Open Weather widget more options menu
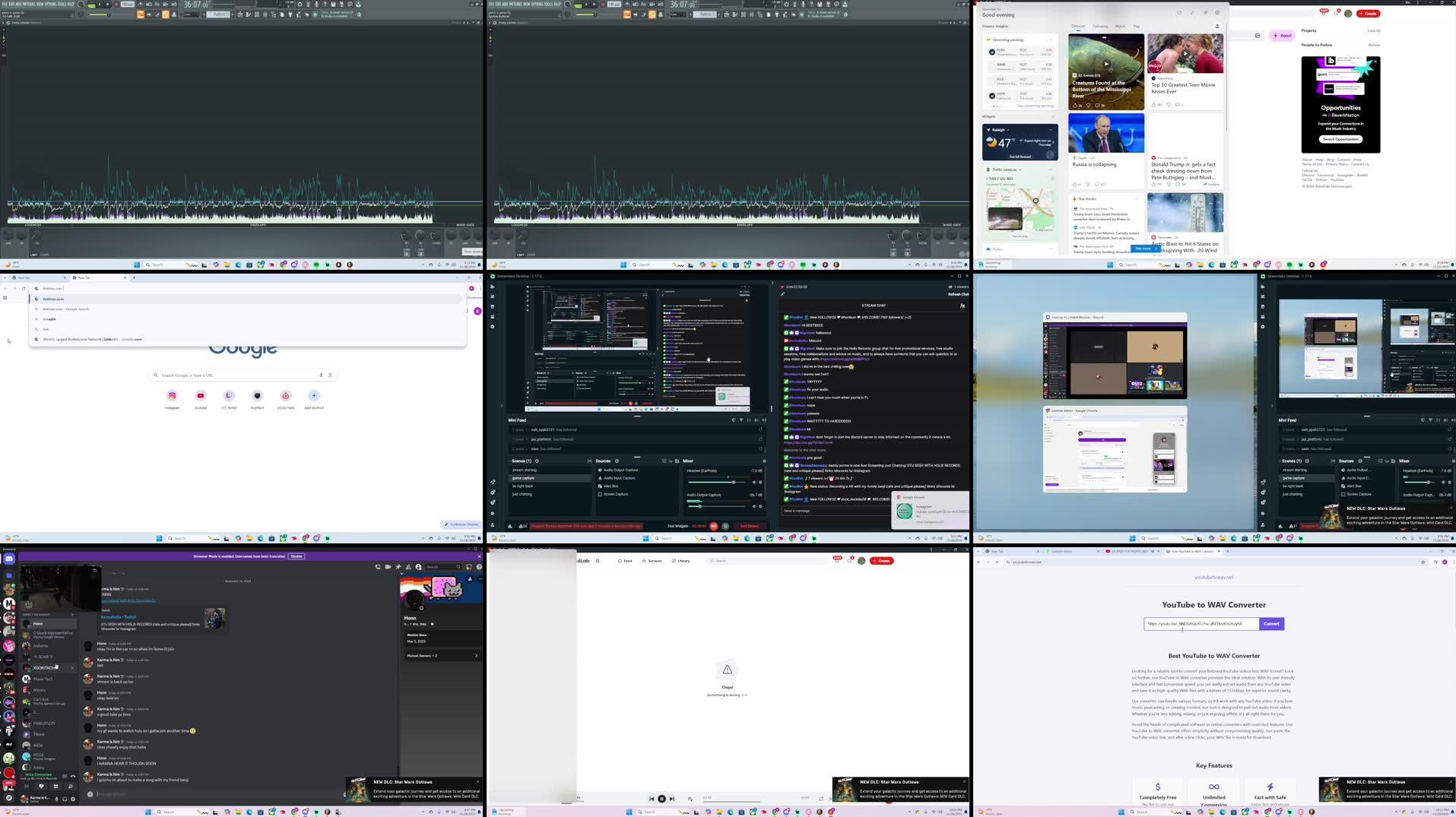This screenshot has height=817, width=1456. [x=1050, y=130]
